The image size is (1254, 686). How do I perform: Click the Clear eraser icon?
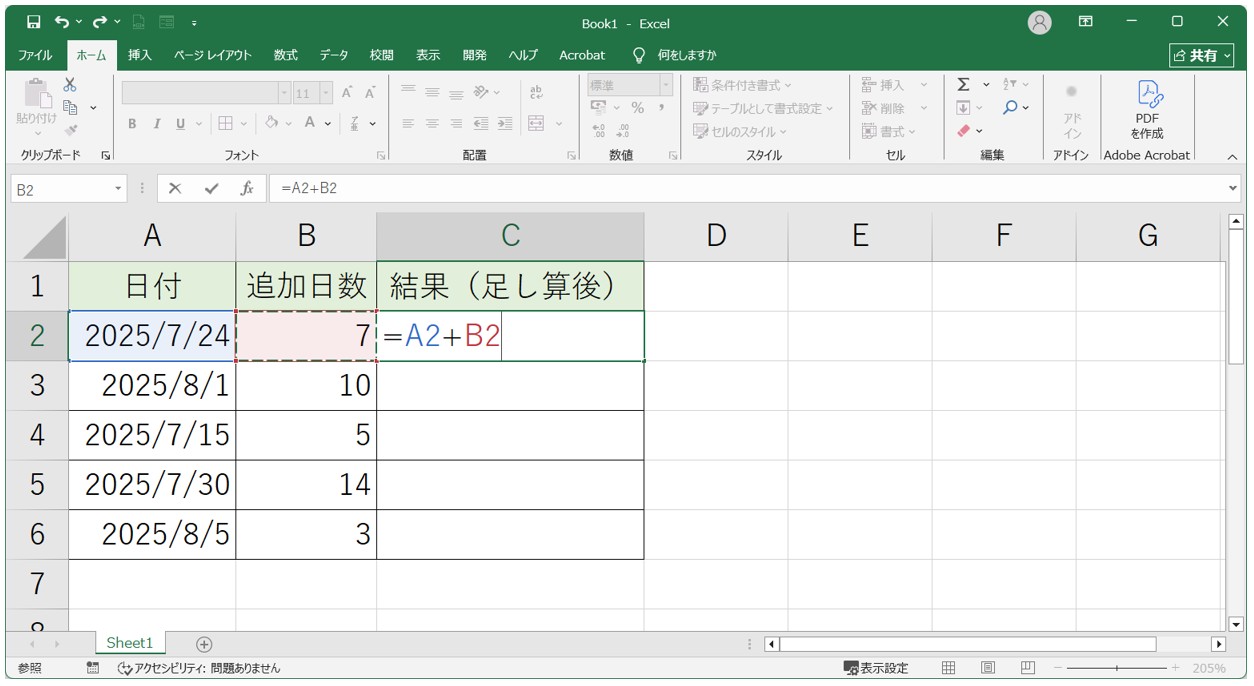963,131
